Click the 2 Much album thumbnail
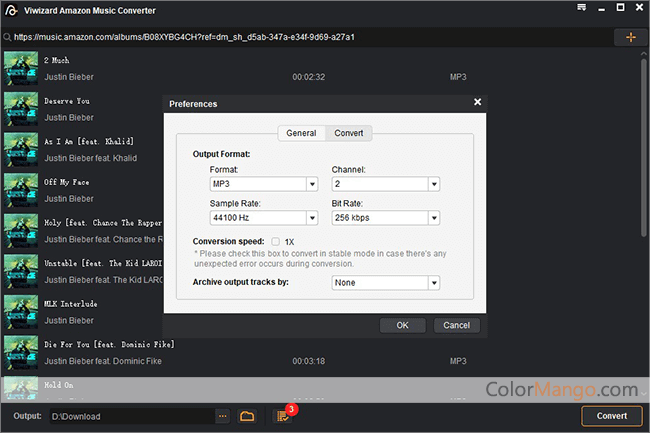The height and width of the screenshot is (433, 650). point(21,68)
